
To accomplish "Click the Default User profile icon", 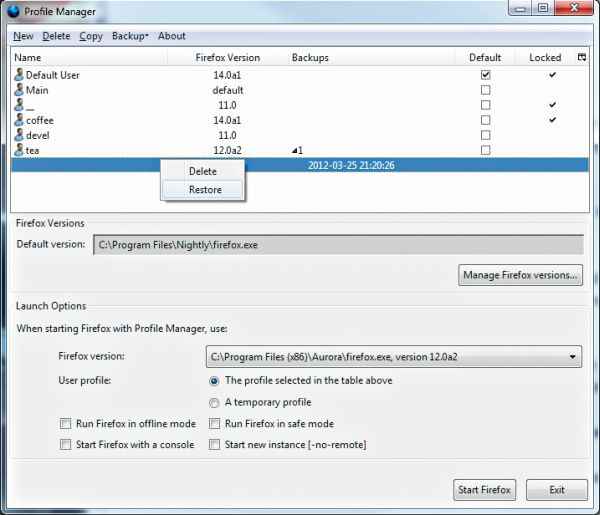I will pyautogui.click(x=19, y=75).
